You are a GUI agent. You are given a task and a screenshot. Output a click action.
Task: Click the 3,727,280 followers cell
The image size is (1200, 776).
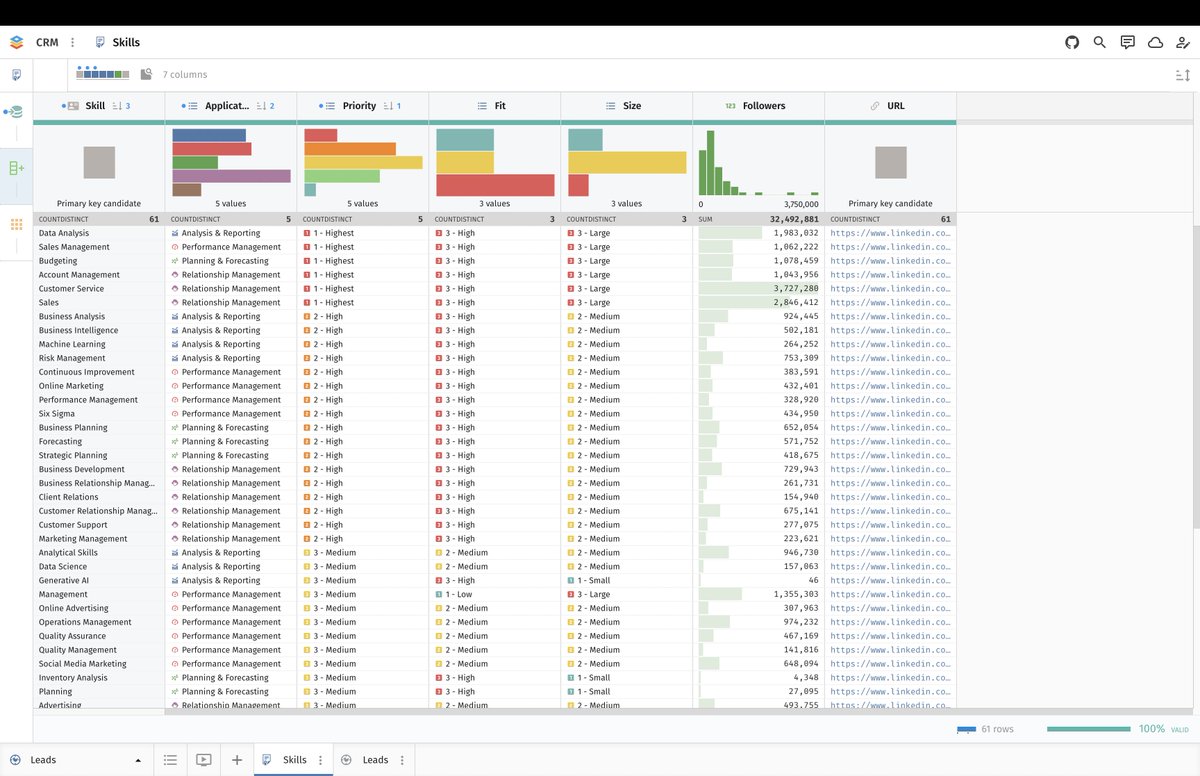pyautogui.click(x=758, y=289)
